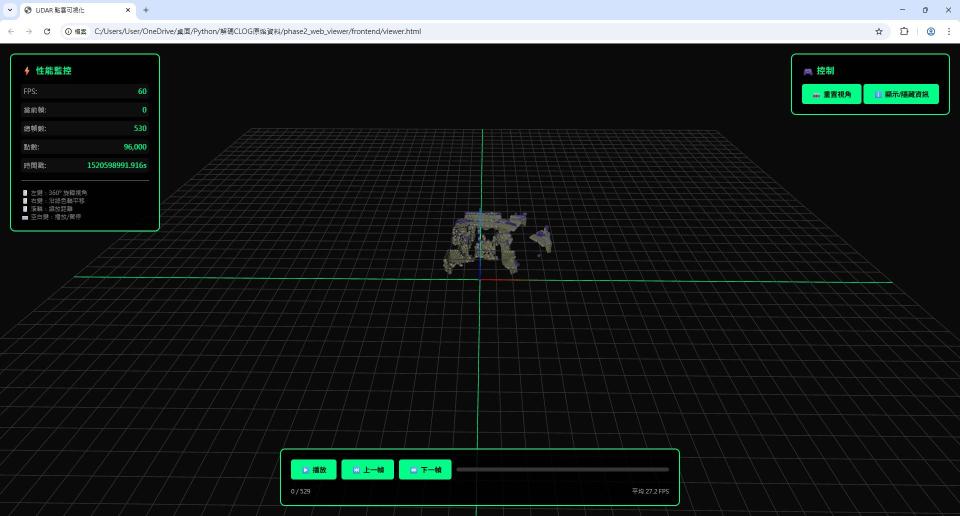Go to previous frame with 上一幀
The height and width of the screenshot is (516, 960).
pos(367,470)
